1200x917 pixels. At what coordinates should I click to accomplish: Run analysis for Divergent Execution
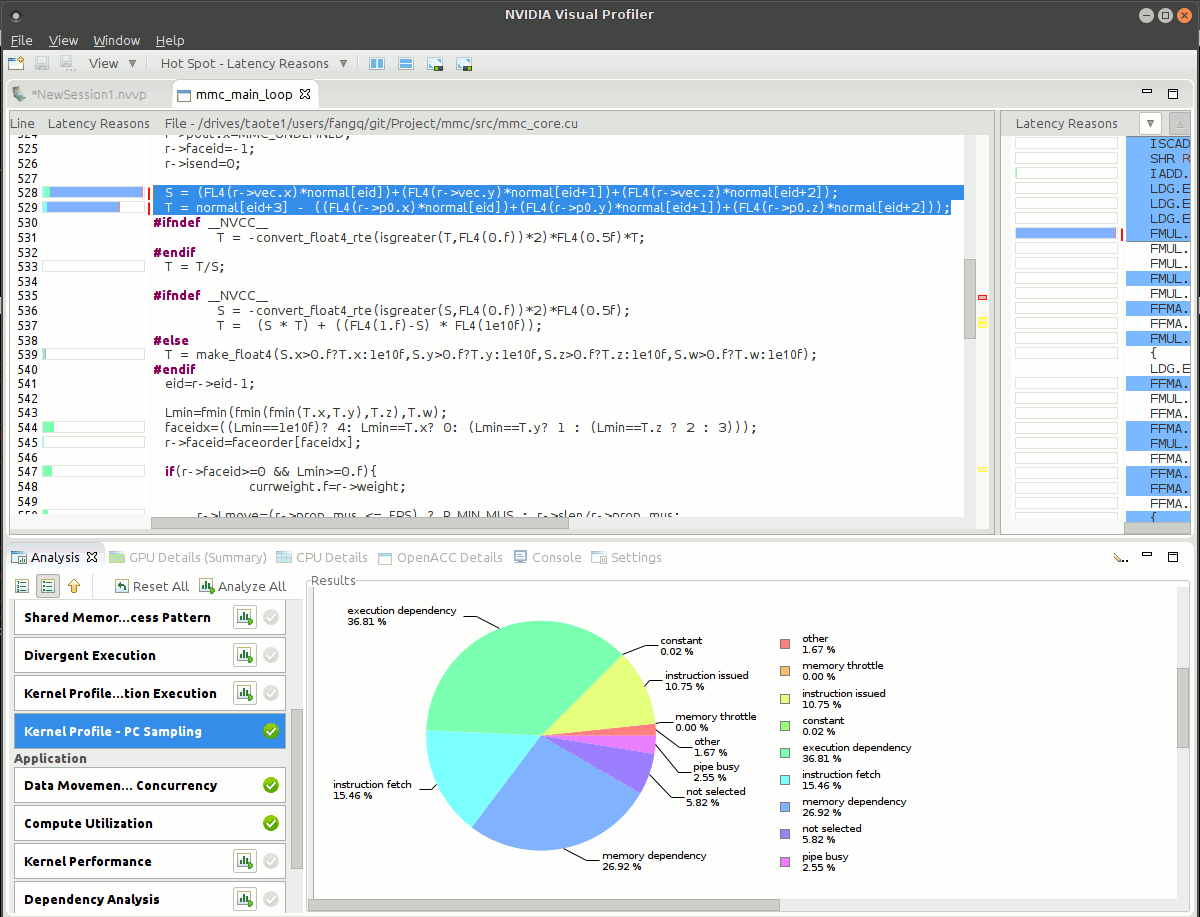pyautogui.click(x=244, y=655)
